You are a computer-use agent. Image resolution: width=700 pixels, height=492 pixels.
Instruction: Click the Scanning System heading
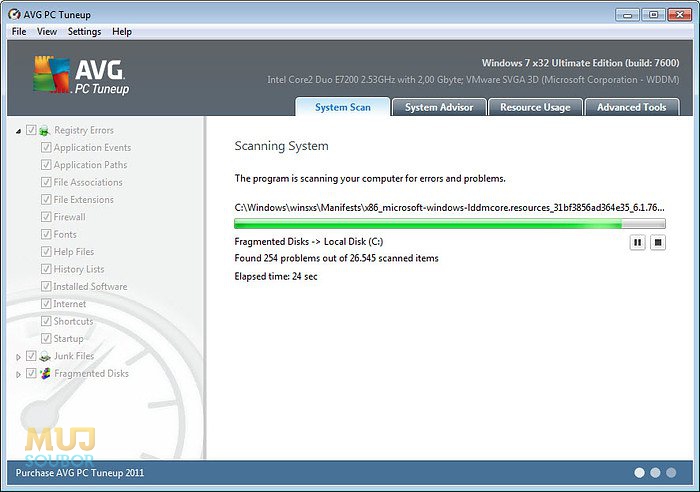coord(282,146)
